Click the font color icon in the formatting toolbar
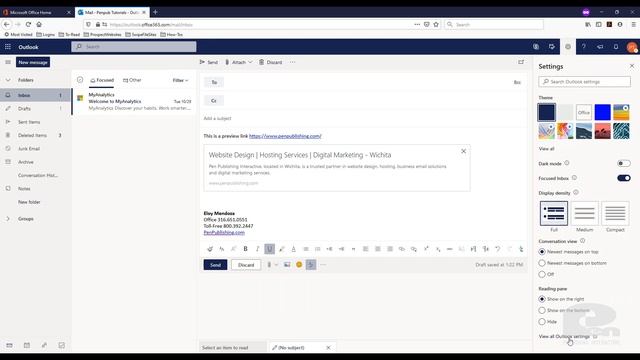This screenshot has height=360, width=640. coord(293,249)
